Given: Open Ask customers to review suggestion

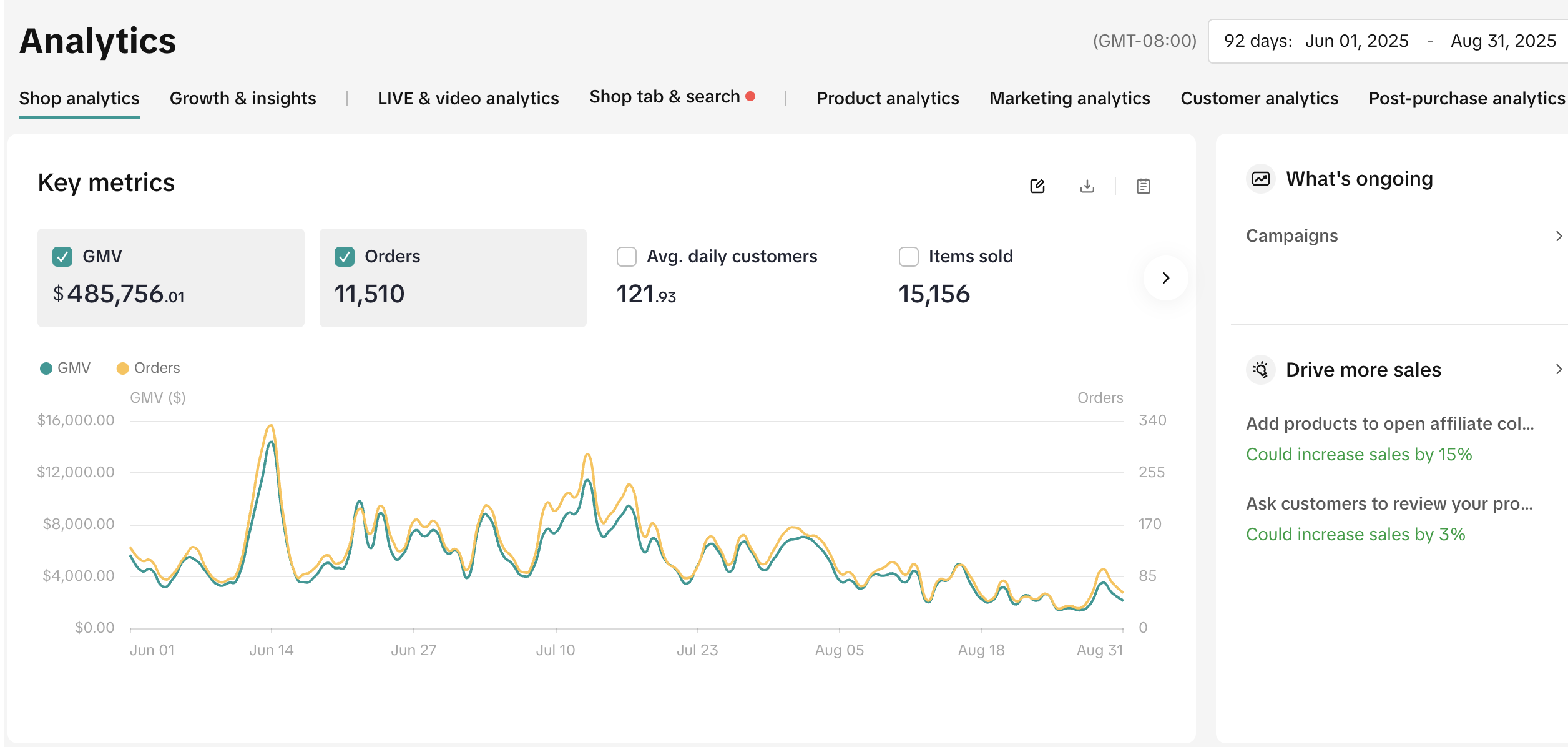Looking at the screenshot, I should pos(1389,504).
